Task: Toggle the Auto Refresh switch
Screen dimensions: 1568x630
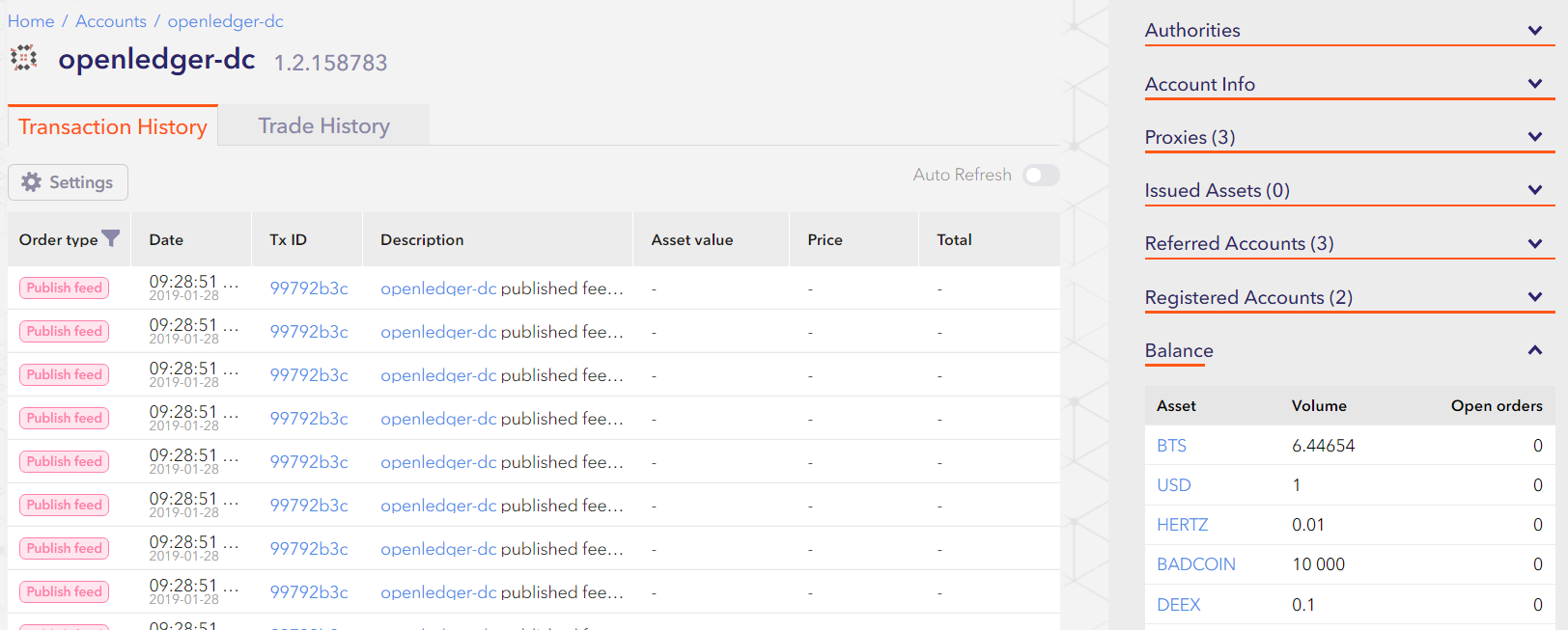Action: coord(1042,175)
